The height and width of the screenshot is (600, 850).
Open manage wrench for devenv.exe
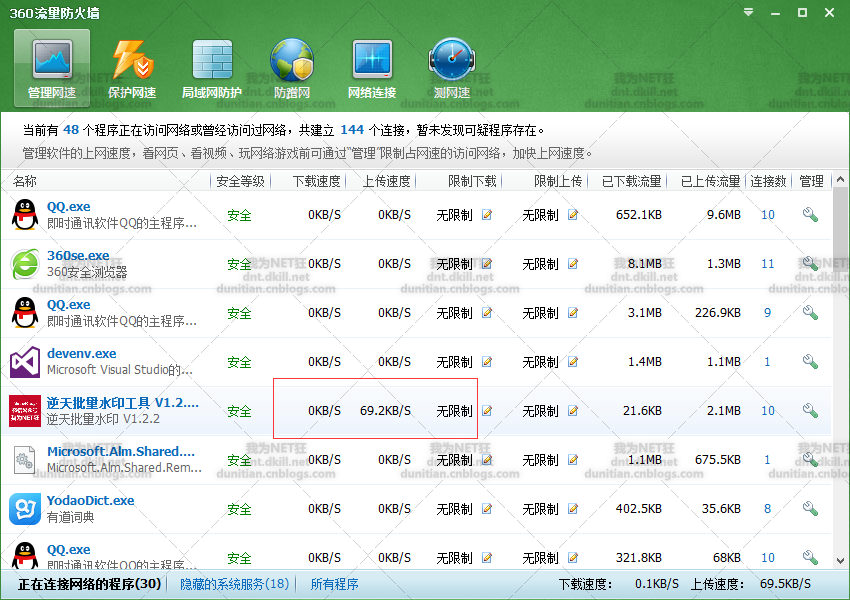pos(810,362)
